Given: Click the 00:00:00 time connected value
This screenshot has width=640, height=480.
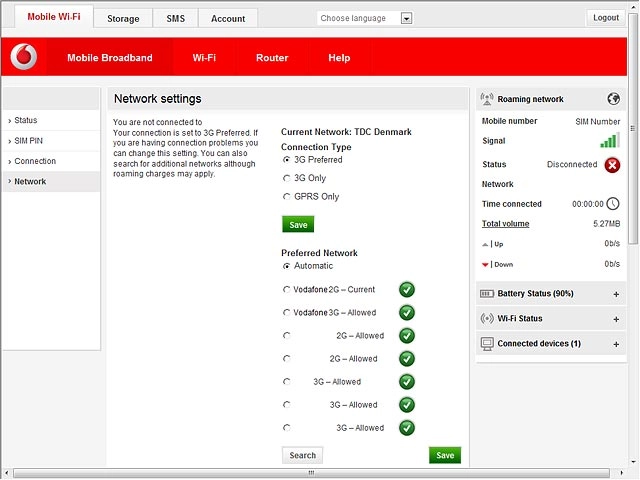Looking at the screenshot, I should click(587, 204).
